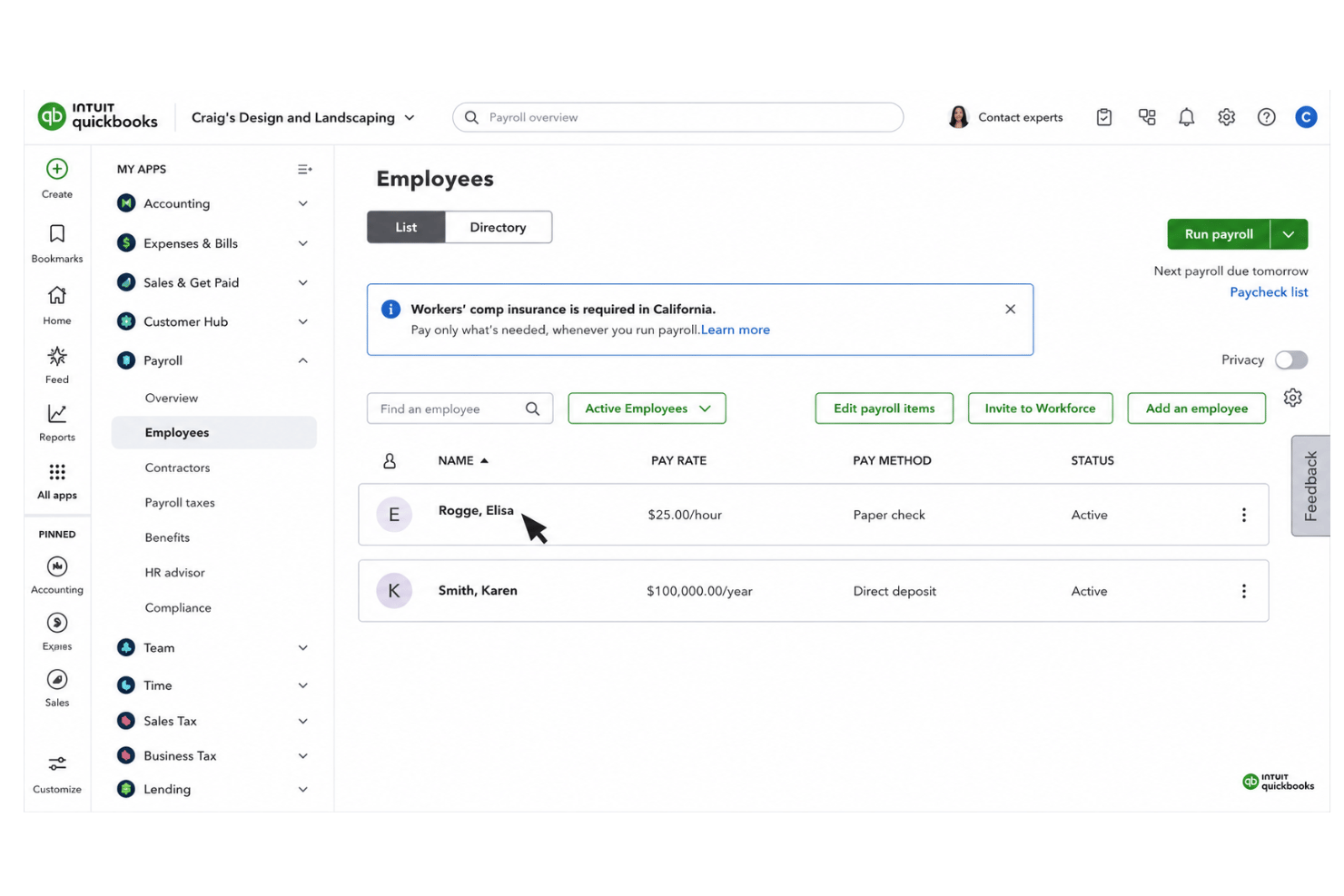
Task: Open Reports chart icon
Action: (x=56, y=414)
